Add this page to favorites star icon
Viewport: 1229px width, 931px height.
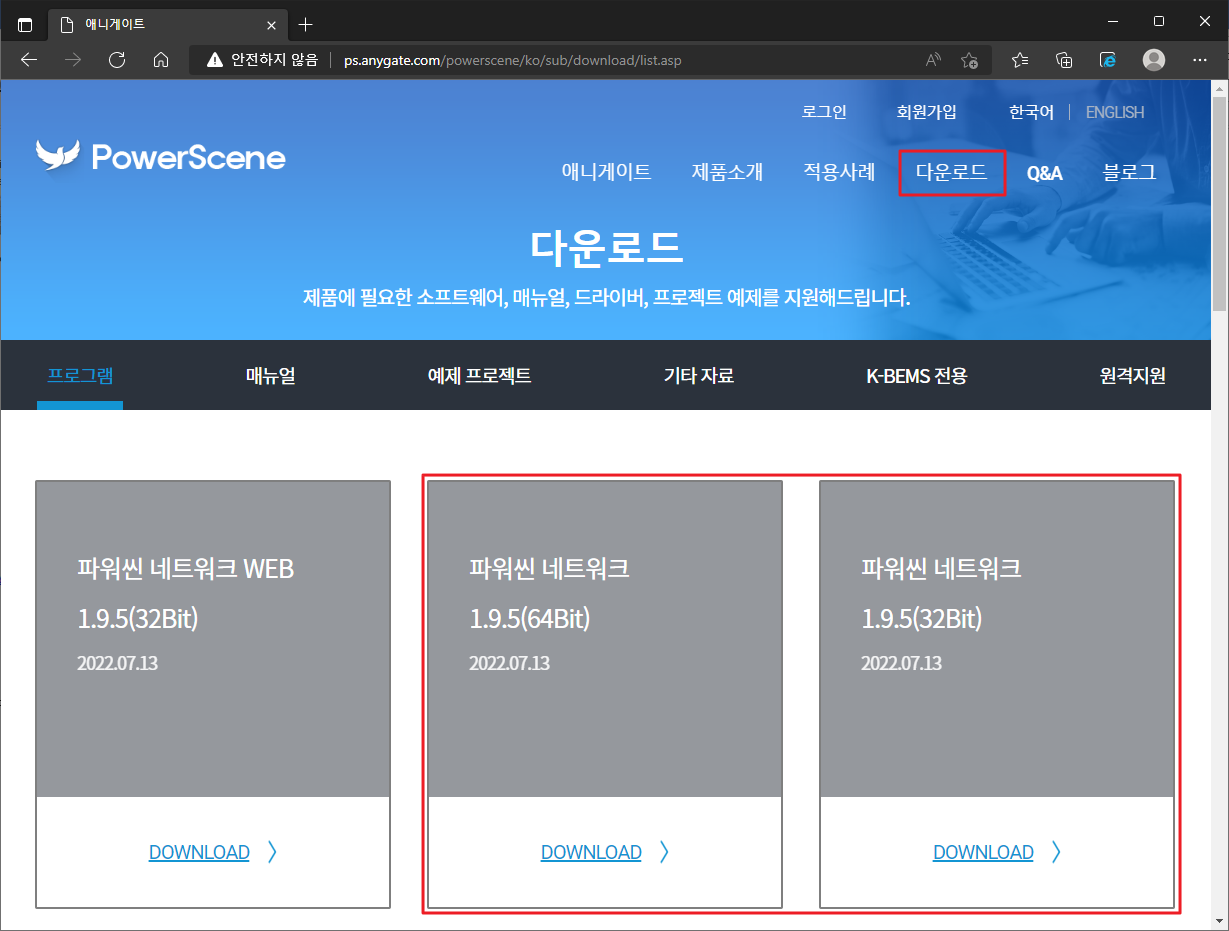pyautogui.click(x=969, y=60)
